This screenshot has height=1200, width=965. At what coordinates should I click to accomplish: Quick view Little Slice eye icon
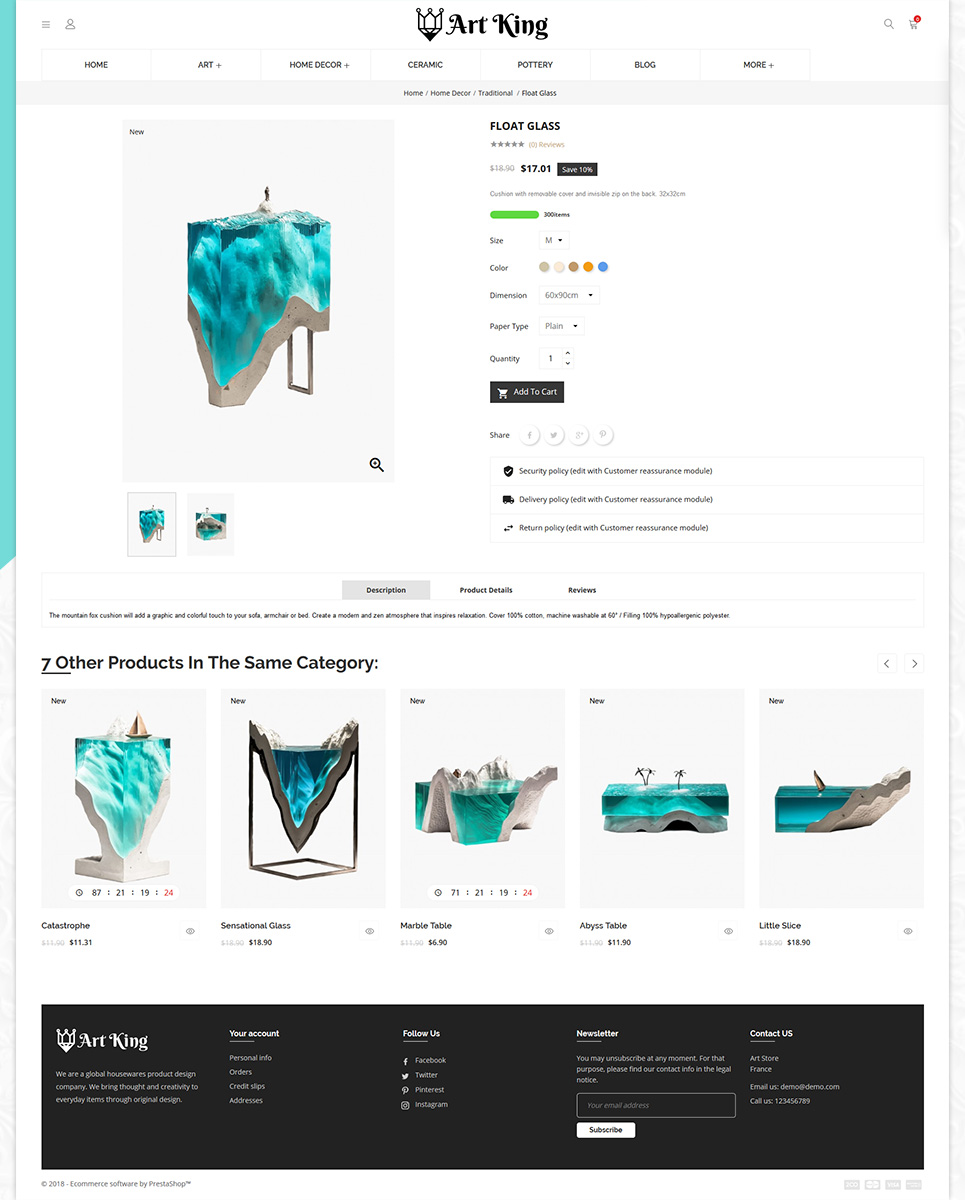pyautogui.click(x=908, y=931)
